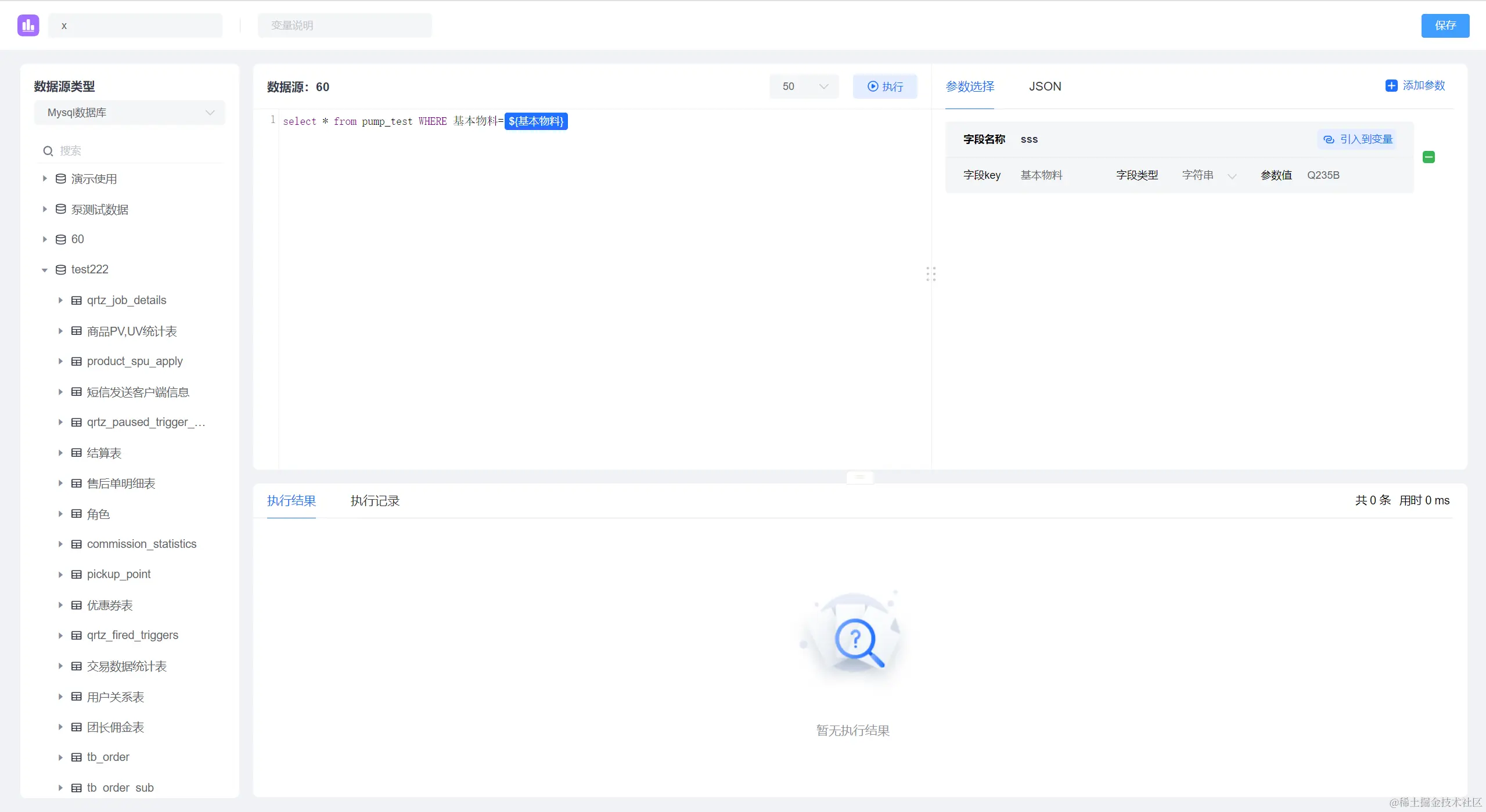
Task: Click the vertical splitter drag handle dots
Action: pyautogui.click(x=930, y=274)
